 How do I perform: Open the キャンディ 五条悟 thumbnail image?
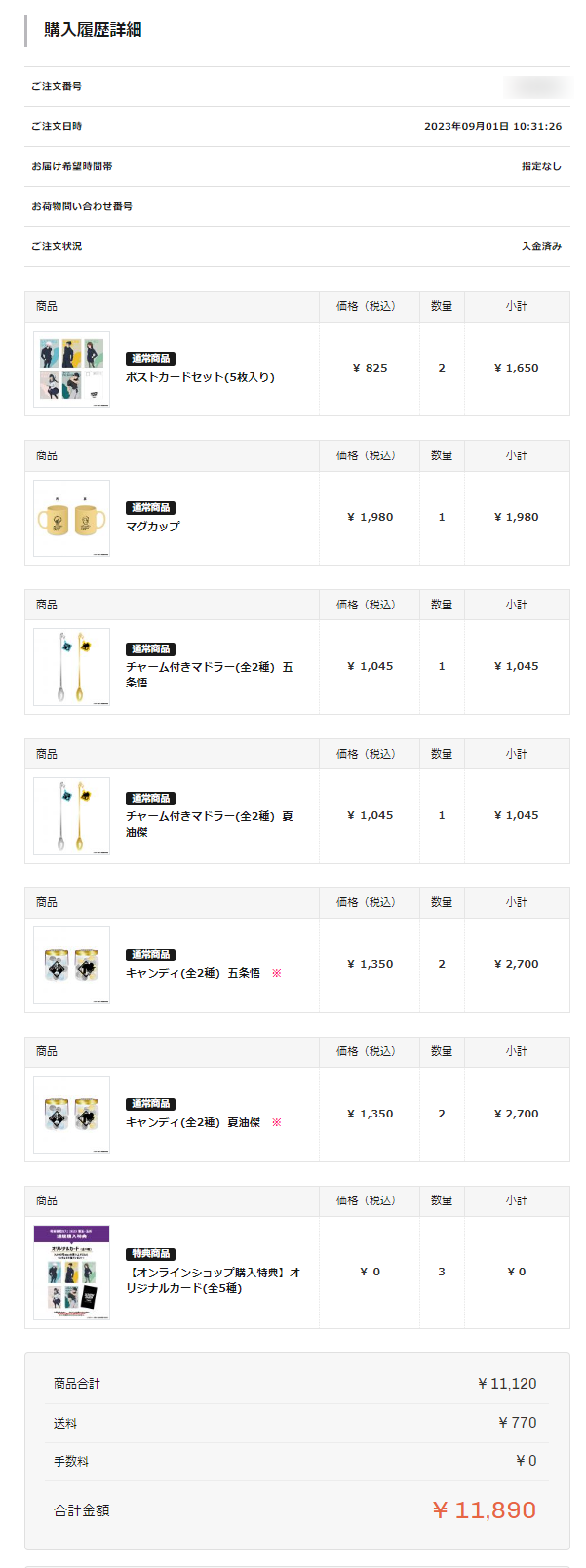pyautogui.click(x=71, y=965)
